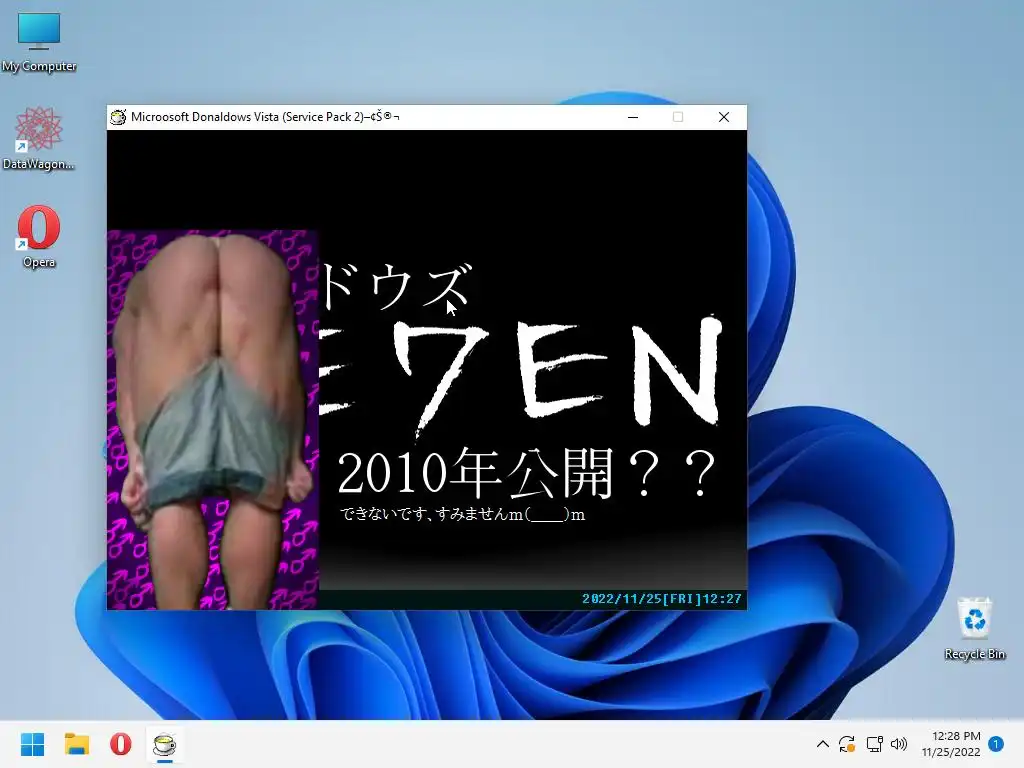Screen dimensions: 1024x768
Task: Minimize the Donaldows Vista window
Action: pyautogui.click(x=633, y=117)
